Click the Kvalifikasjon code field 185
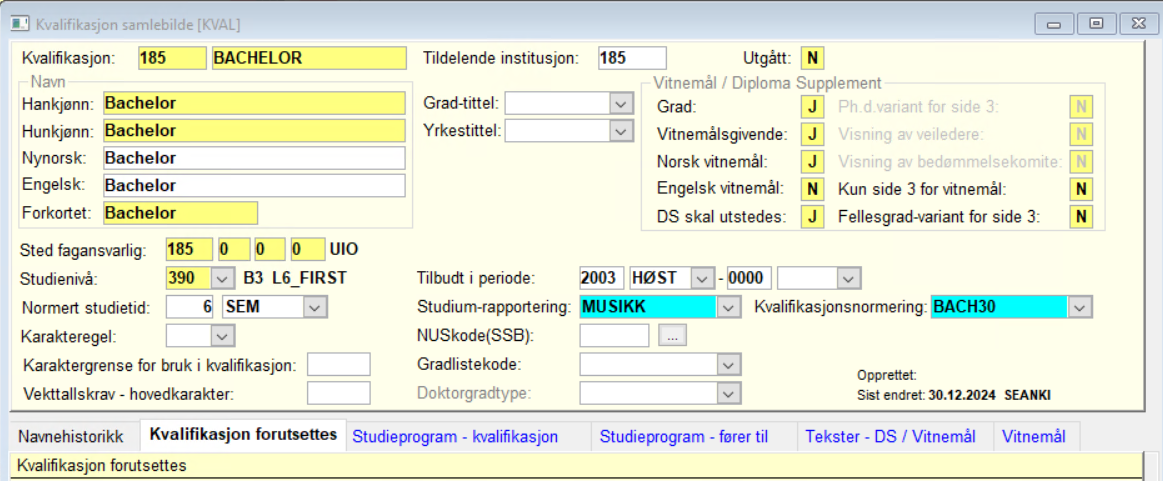The width and height of the screenshot is (1163, 481). (172, 58)
